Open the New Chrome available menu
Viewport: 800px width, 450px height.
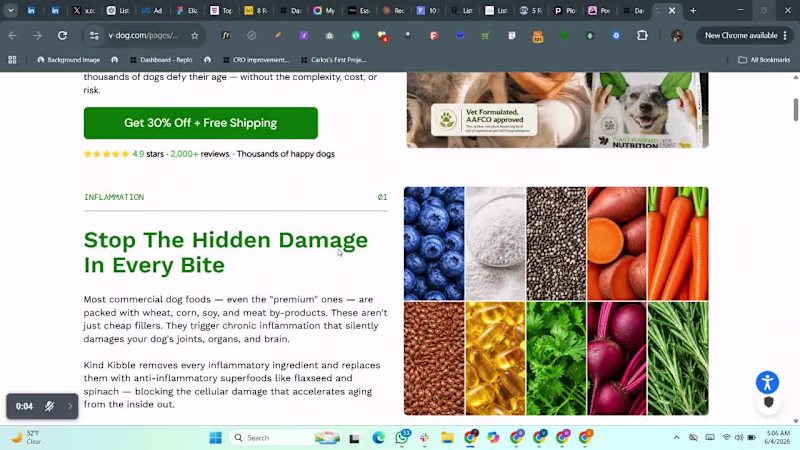(x=745, y=36)
